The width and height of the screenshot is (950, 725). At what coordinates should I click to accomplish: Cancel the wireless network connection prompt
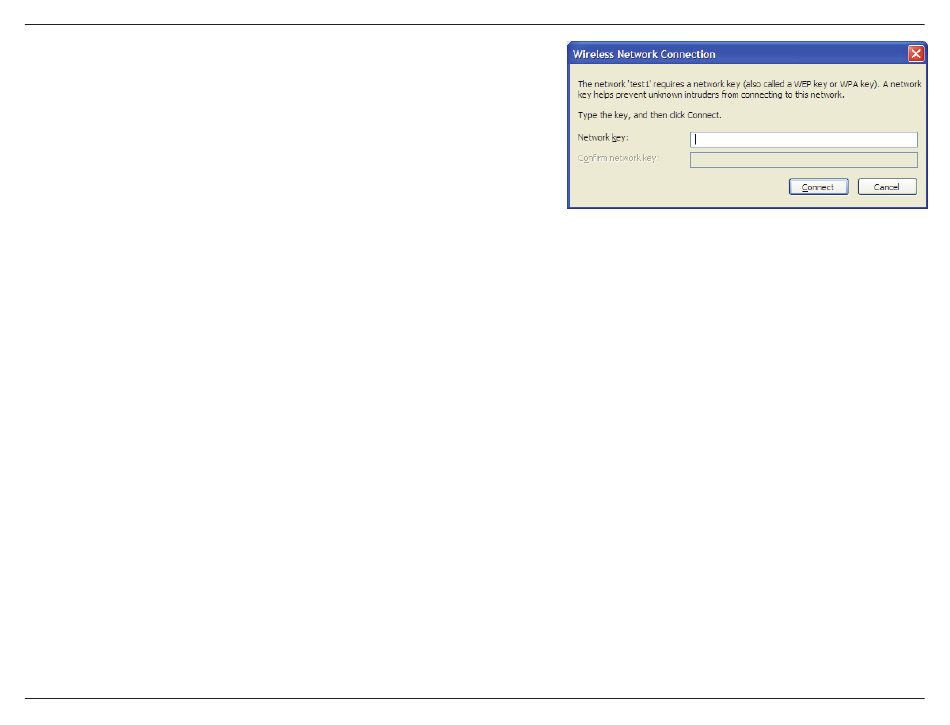(x=887, y=187)
